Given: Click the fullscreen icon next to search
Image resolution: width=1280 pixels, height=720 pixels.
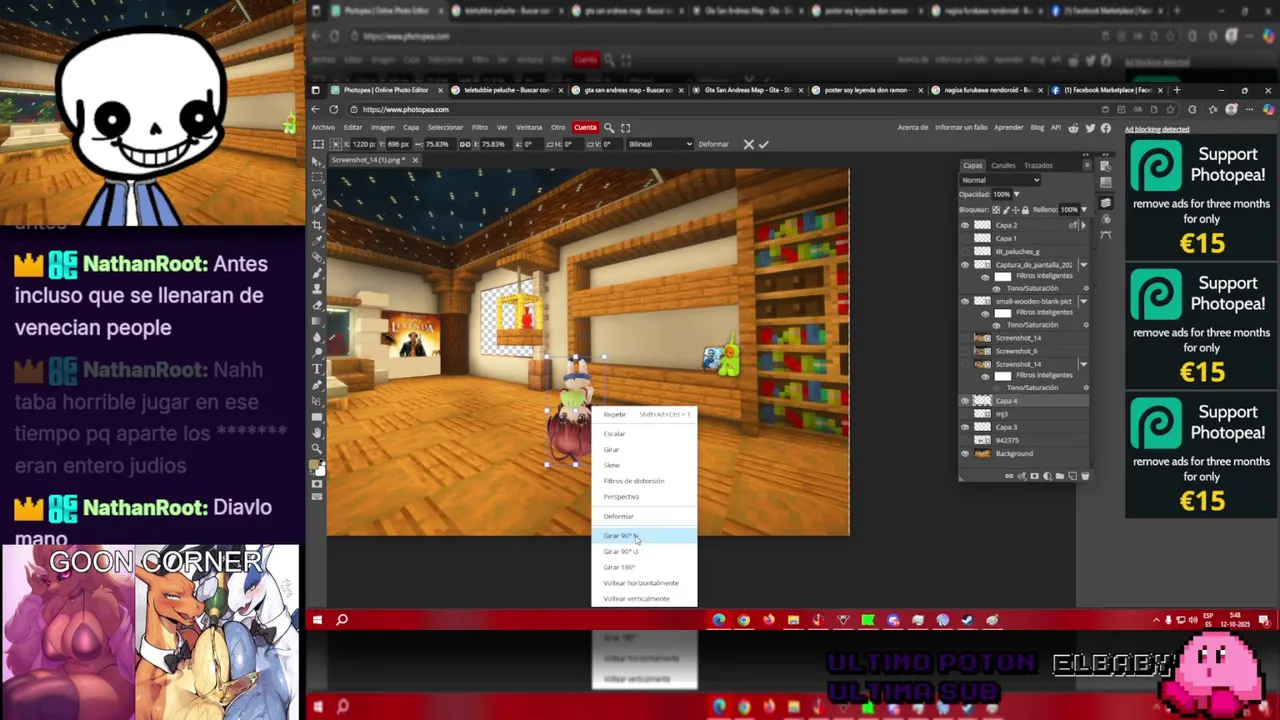Looking at the screenshot, I should point(626,127).
